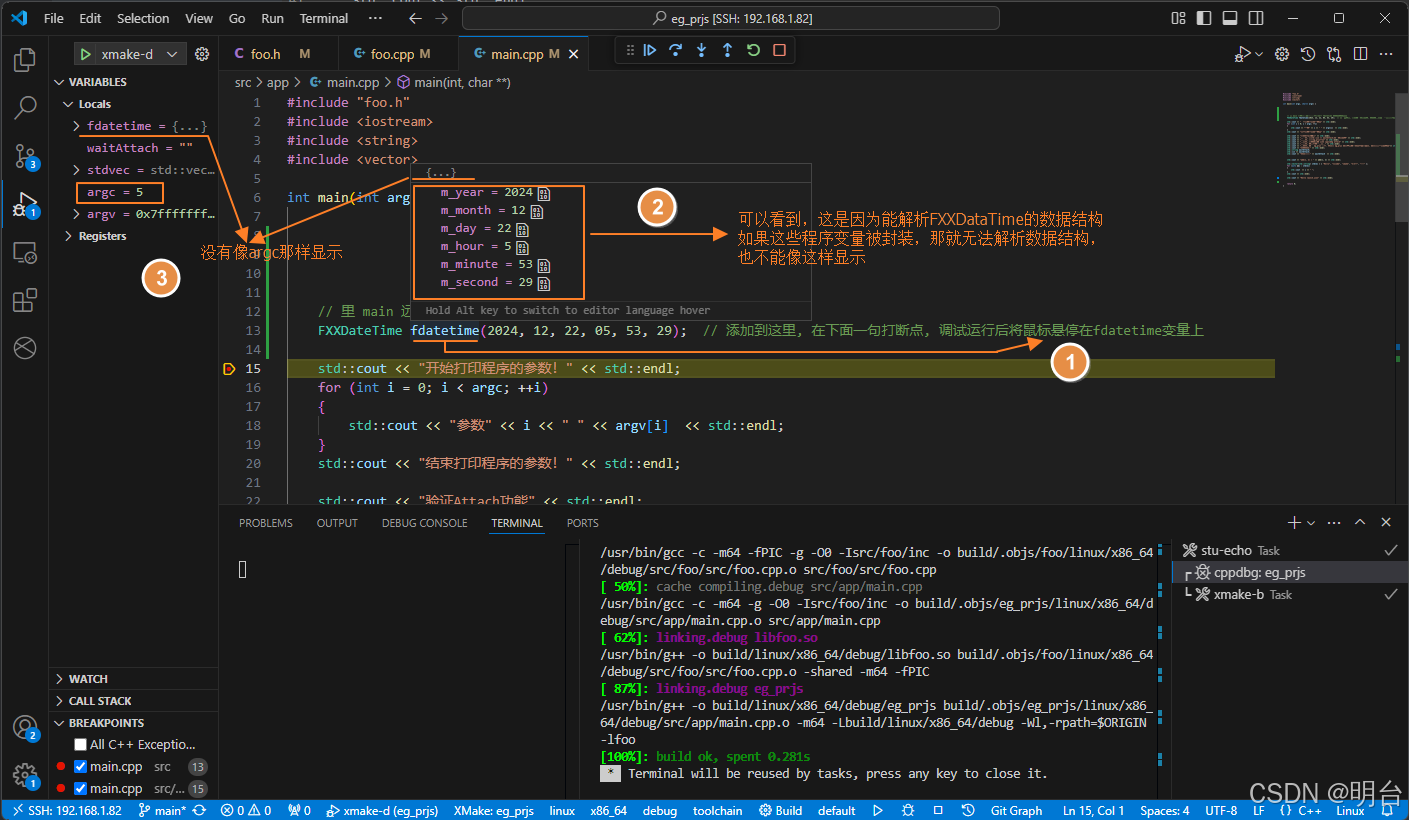The height and width of the screenshot is (820, 1409).
Task: Click Step Out in debug toolbar
Action: [x=727, y=50]
